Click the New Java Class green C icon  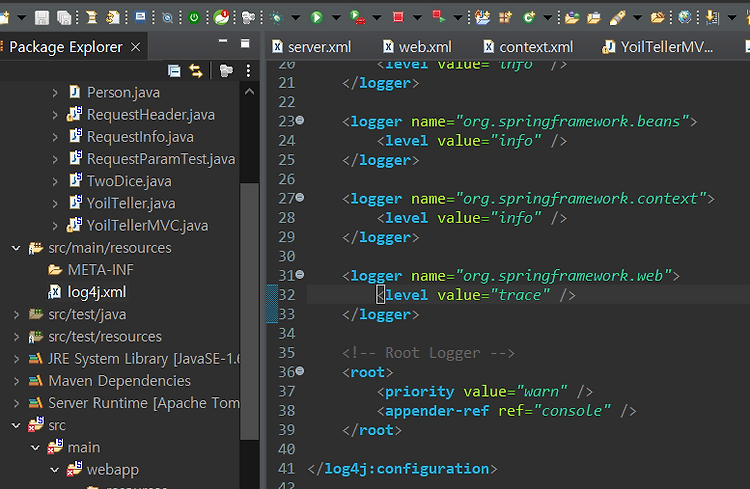point(528,18)
